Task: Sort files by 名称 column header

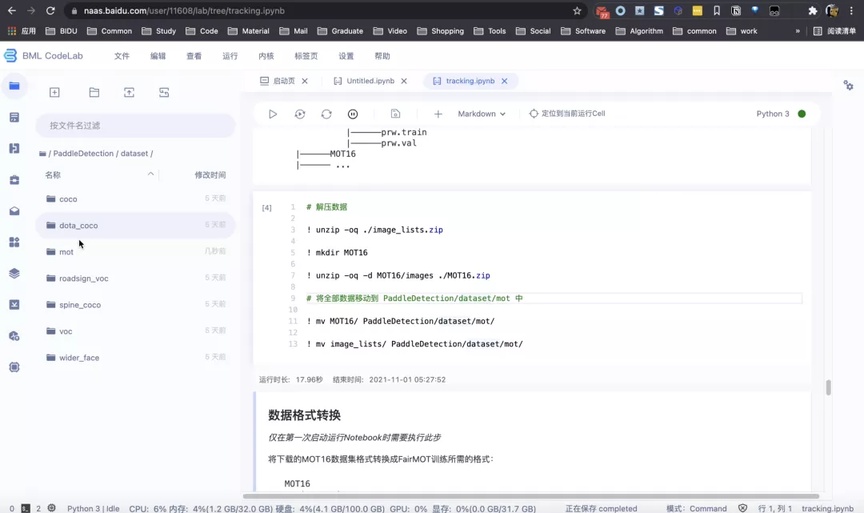Action: (53, 175)
